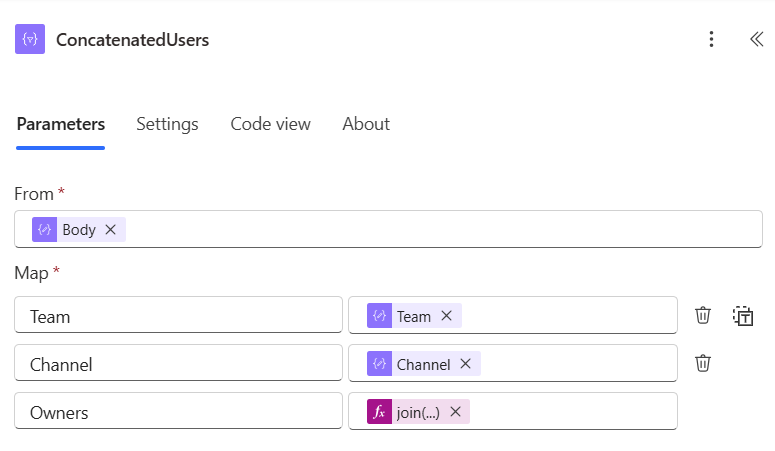Switch Map to text mode

point(742,316)
